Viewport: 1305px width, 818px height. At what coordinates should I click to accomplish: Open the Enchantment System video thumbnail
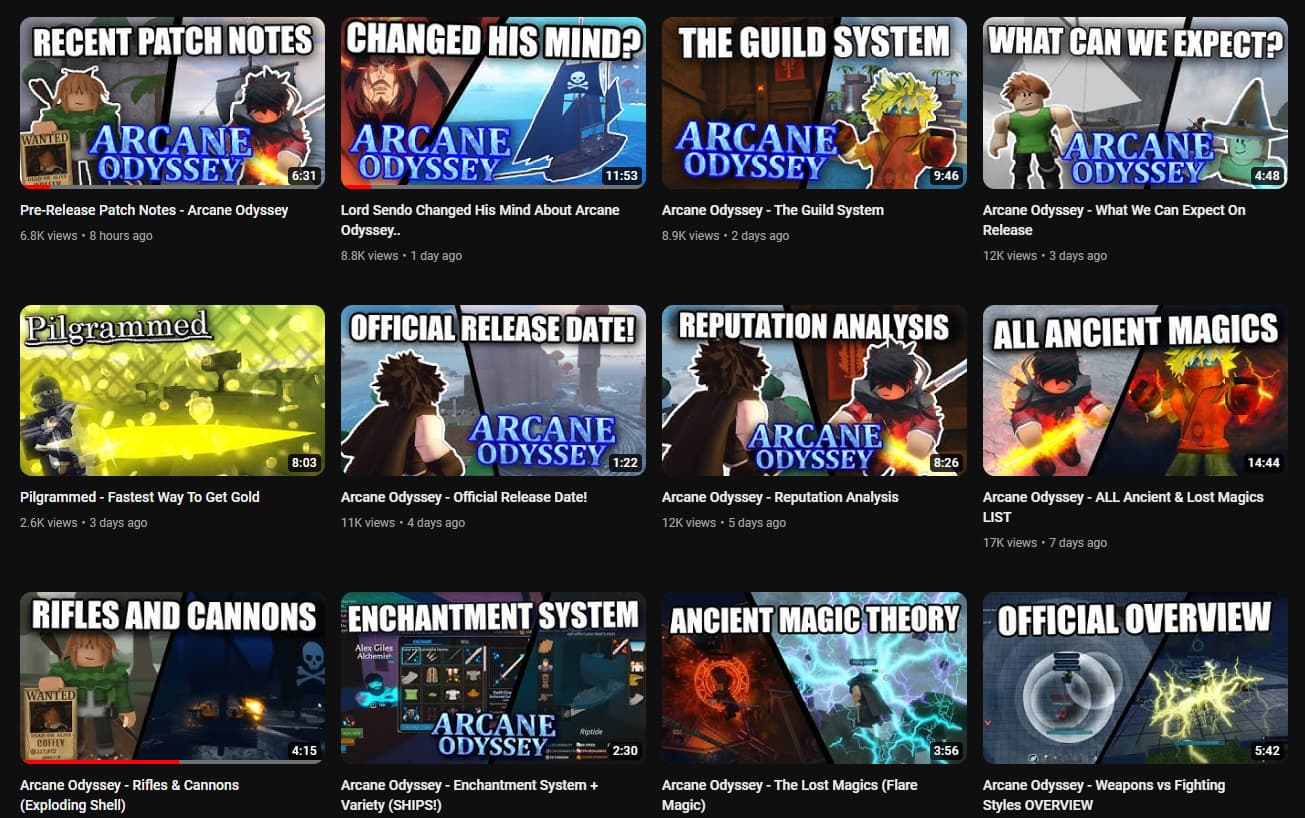tap(493, 678)
